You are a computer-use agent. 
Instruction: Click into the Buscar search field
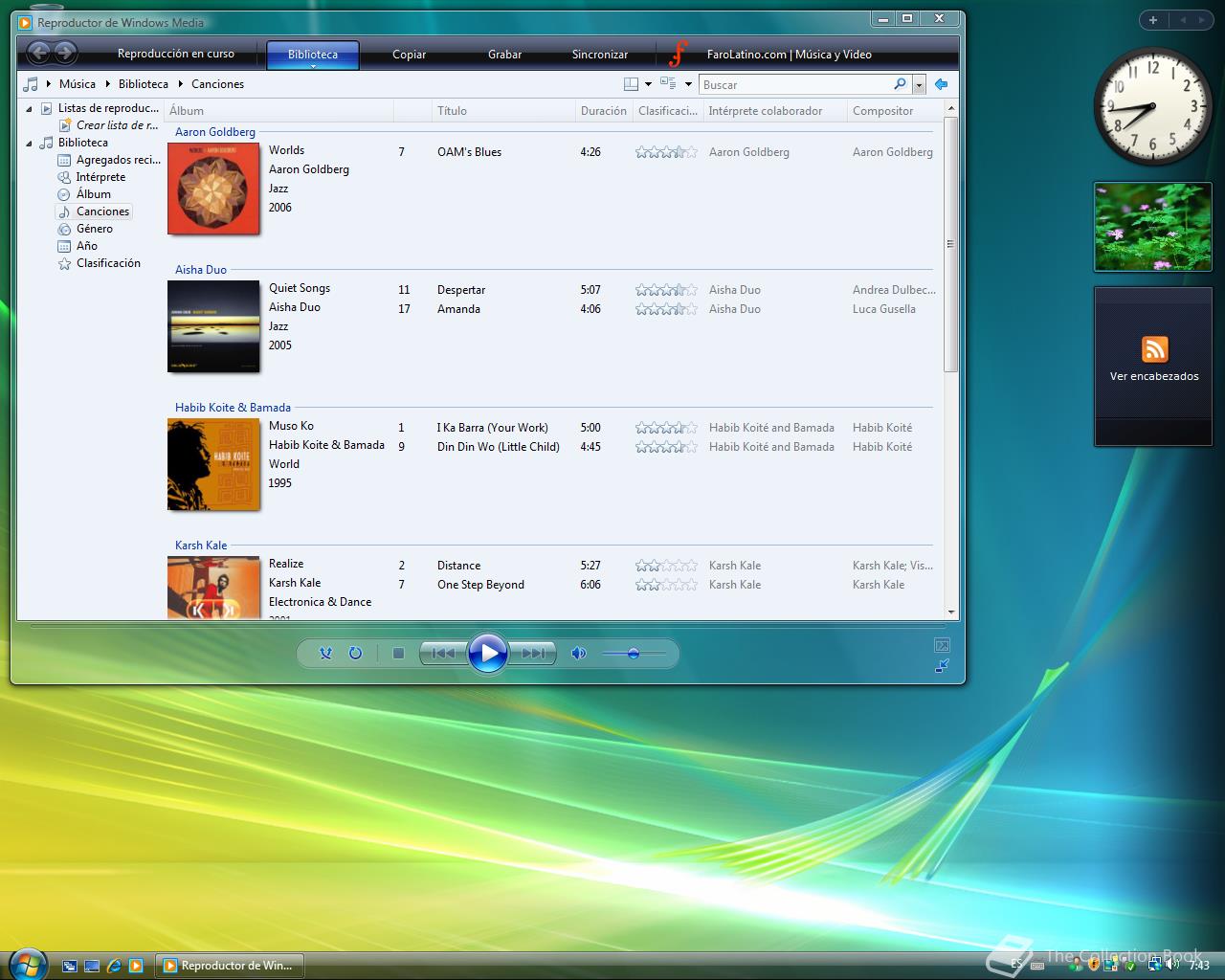pyautogui.click(x=796, y=84)
